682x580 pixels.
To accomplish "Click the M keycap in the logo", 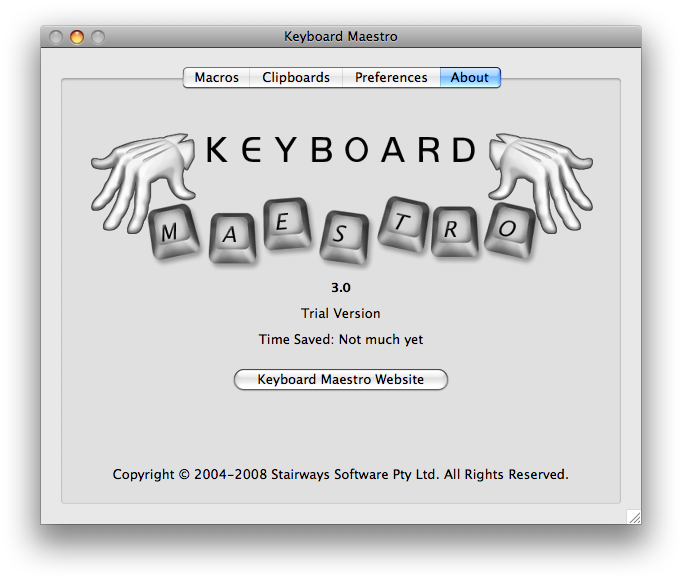I will tap(173, 232).
